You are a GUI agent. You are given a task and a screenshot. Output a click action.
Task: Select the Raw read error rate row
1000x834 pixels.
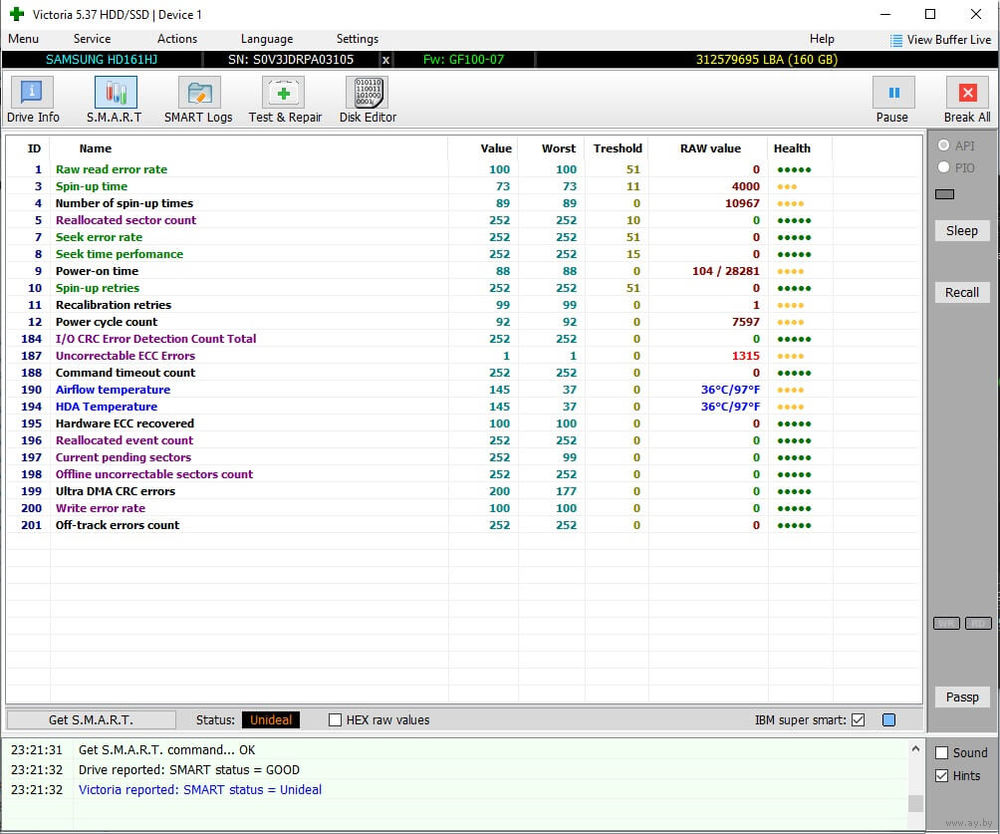pyautogui.click(x=464, y=170)
